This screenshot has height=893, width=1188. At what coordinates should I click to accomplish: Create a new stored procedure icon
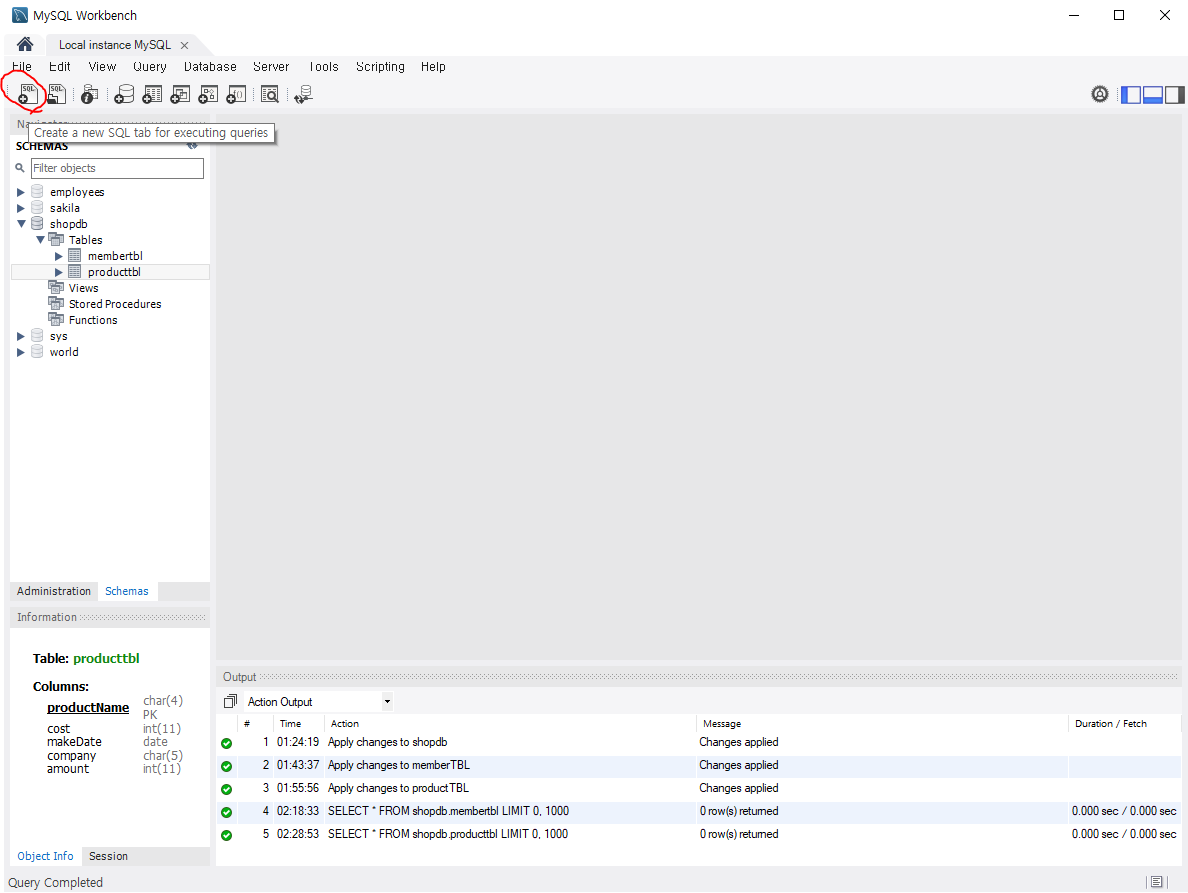tap(208, 95)
